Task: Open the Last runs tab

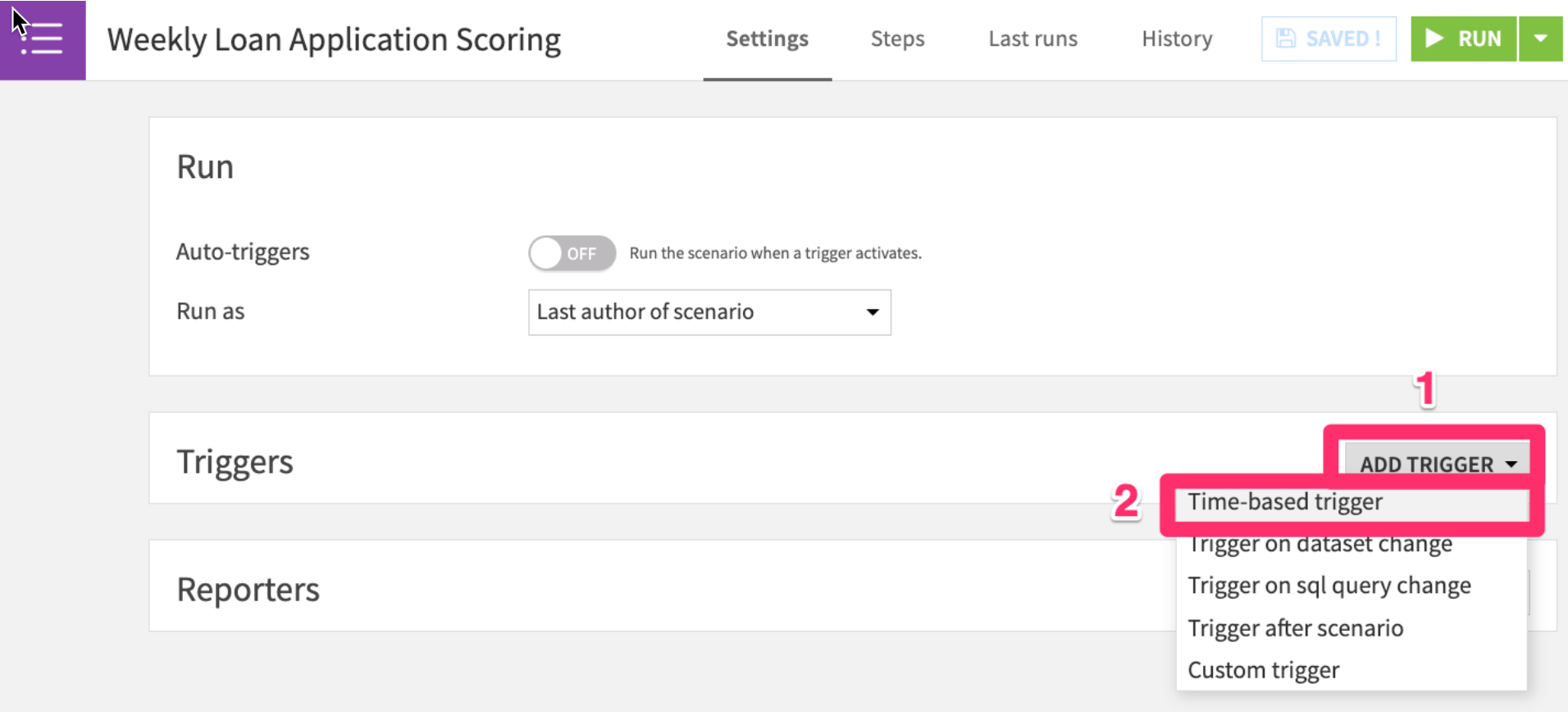Action: tap(1032, 39)
